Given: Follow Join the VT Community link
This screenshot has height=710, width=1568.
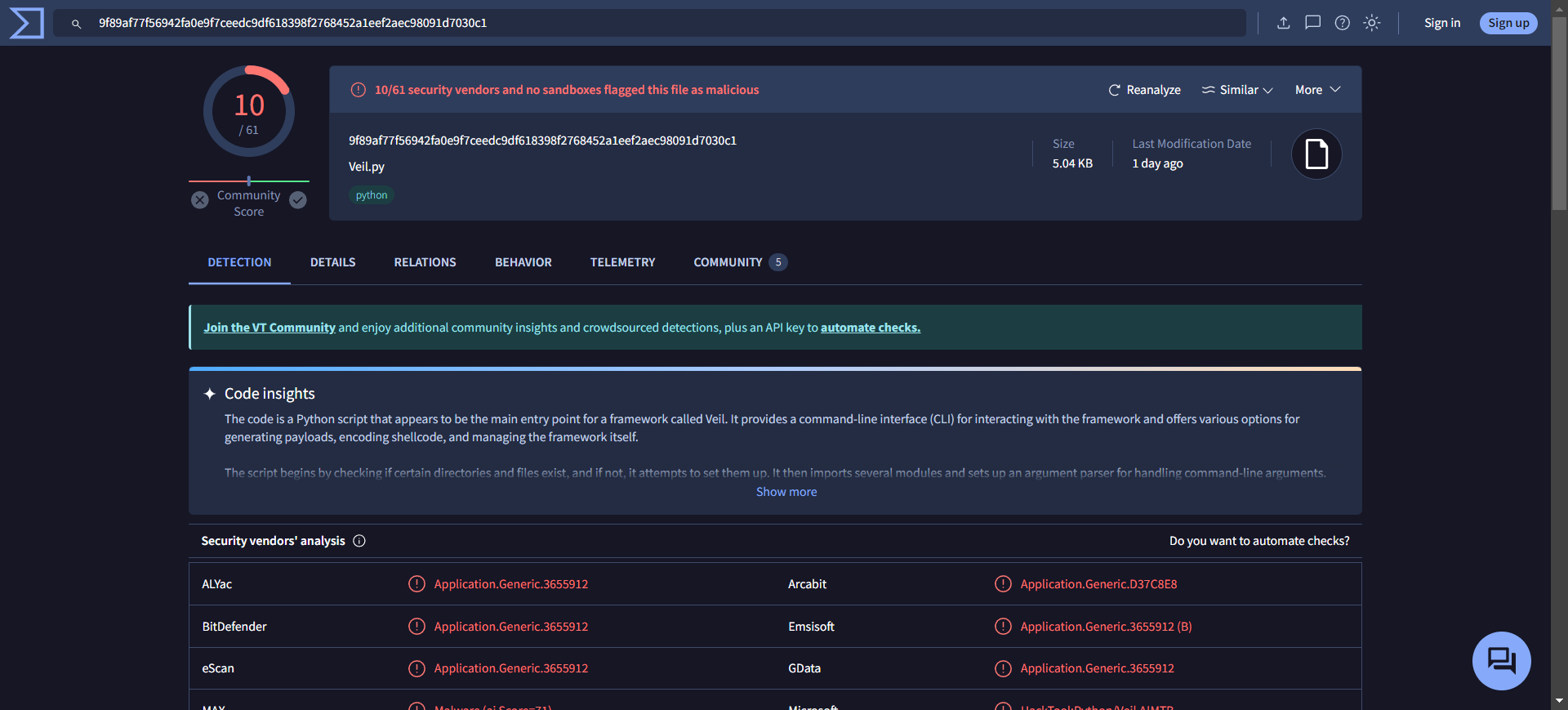Looking at the screenshot, I should click(269, 328).
